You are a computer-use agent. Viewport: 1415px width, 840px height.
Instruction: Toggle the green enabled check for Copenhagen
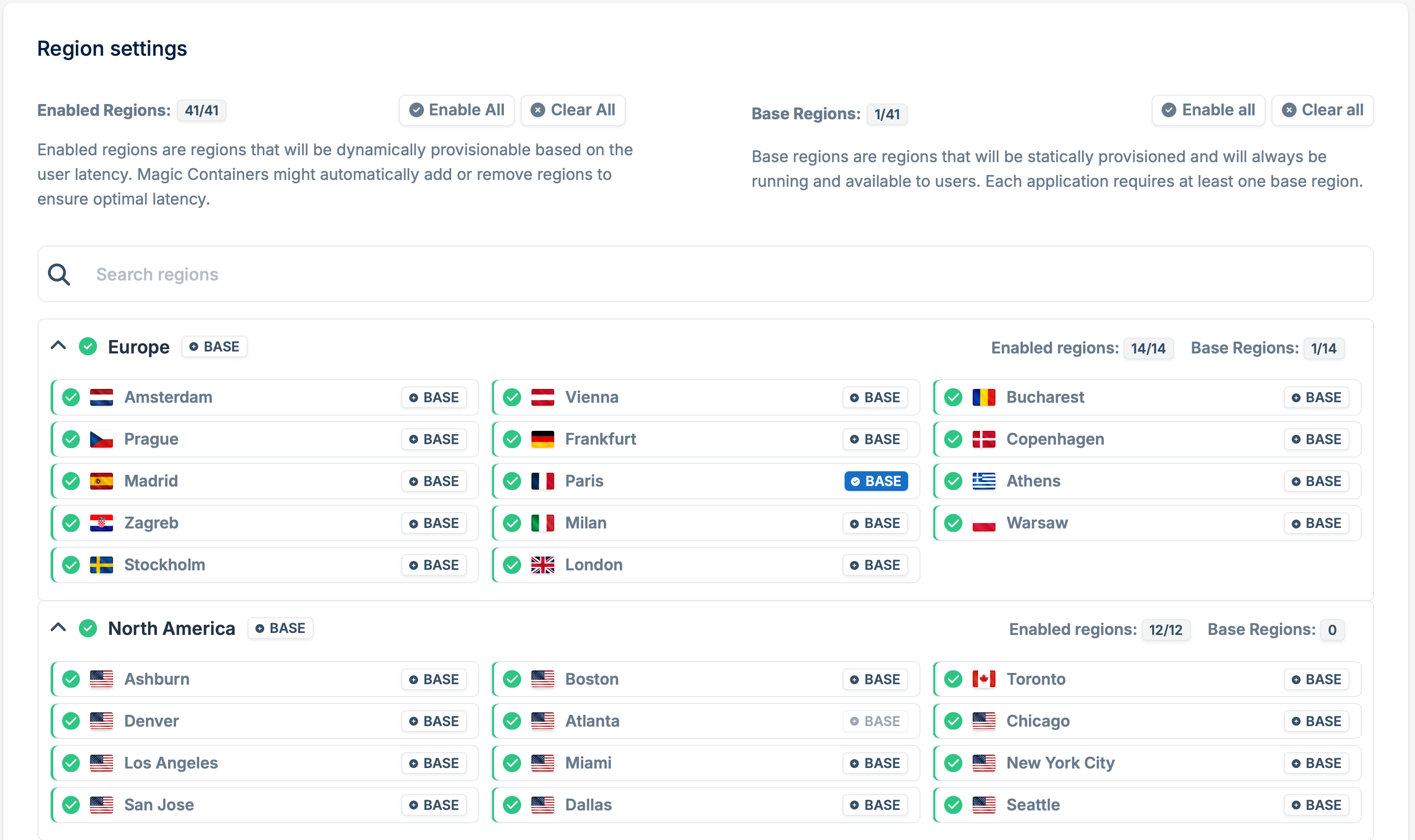pyautogui.click(x=953, y=439)
